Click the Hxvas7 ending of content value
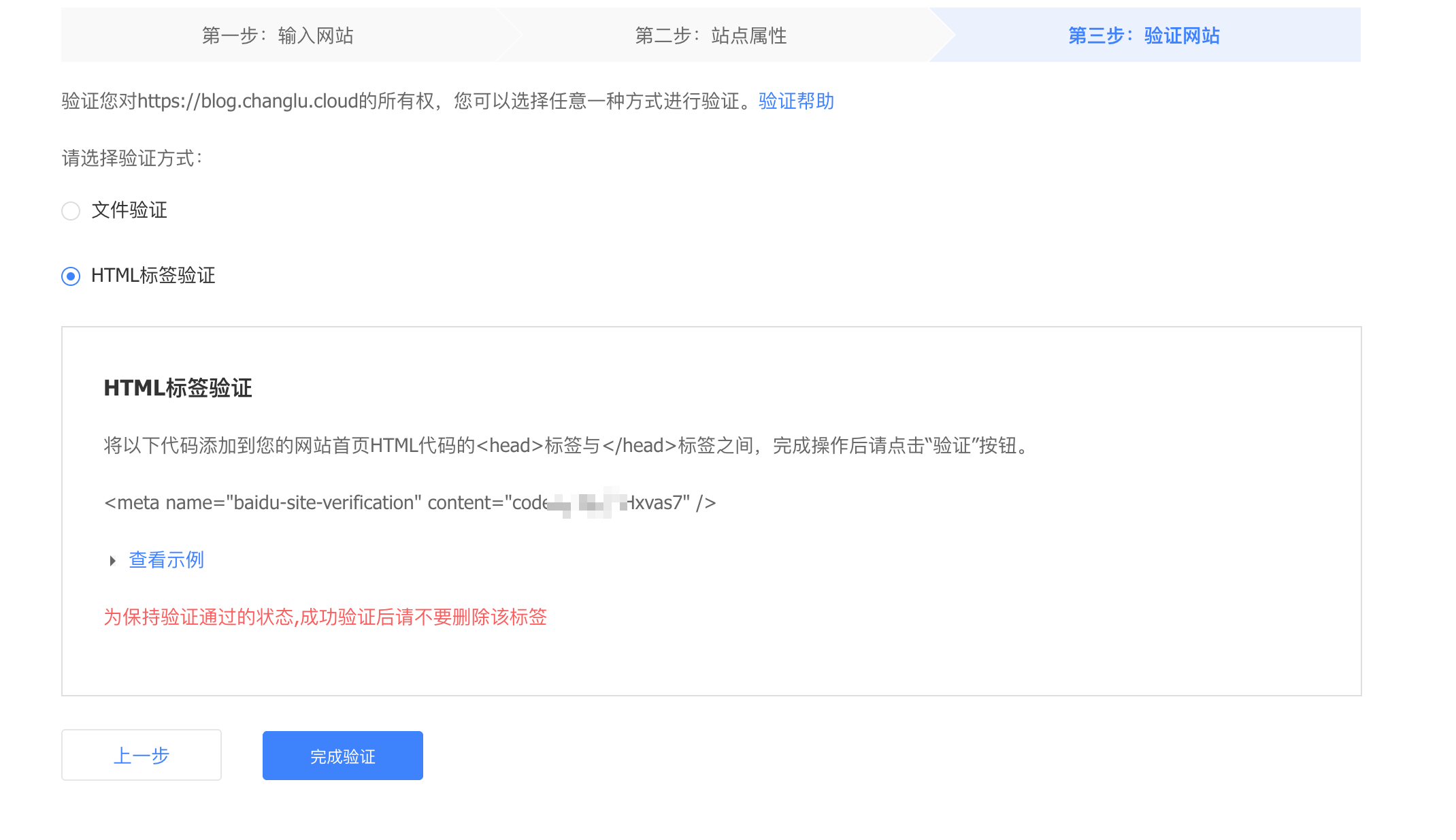 click(x=655, y=503)
